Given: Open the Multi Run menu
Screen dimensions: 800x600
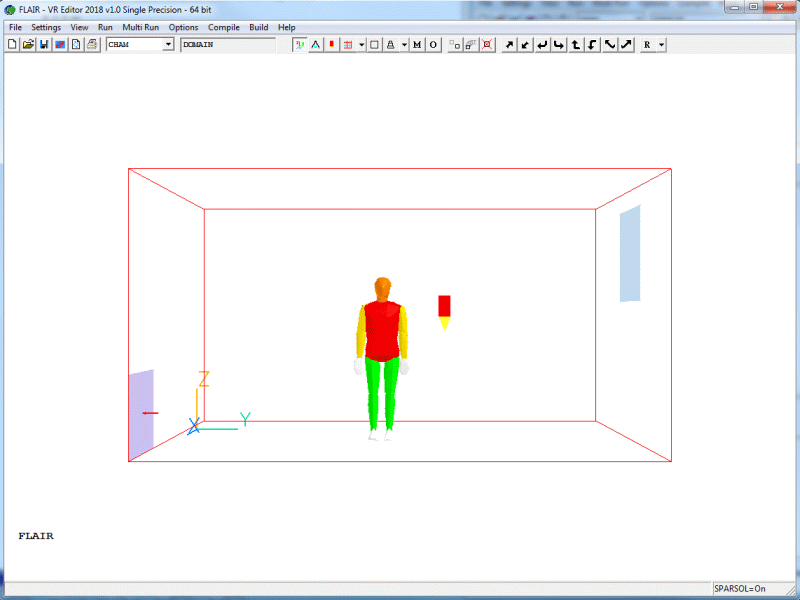Looking at the screenshot, I should click(x=141, y=27).
